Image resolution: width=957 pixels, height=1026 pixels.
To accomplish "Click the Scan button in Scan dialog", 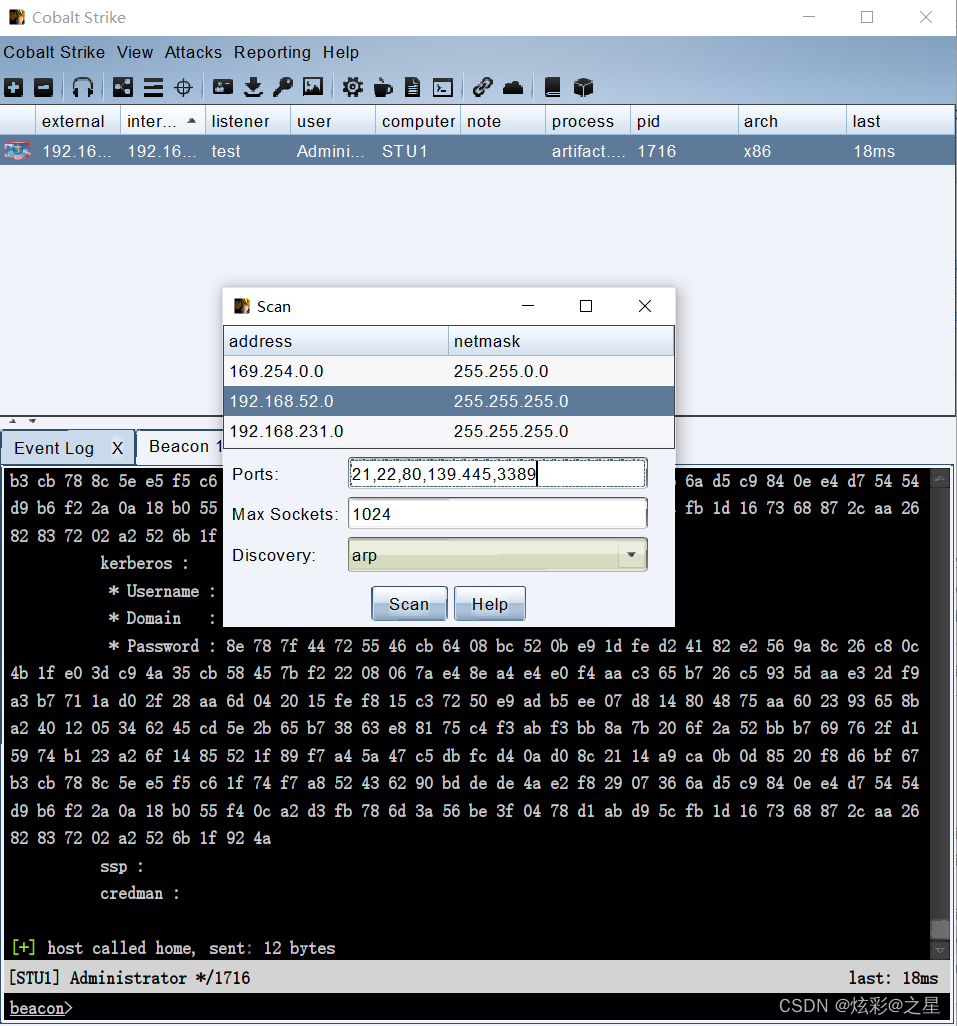I will (x=409, y=604).
